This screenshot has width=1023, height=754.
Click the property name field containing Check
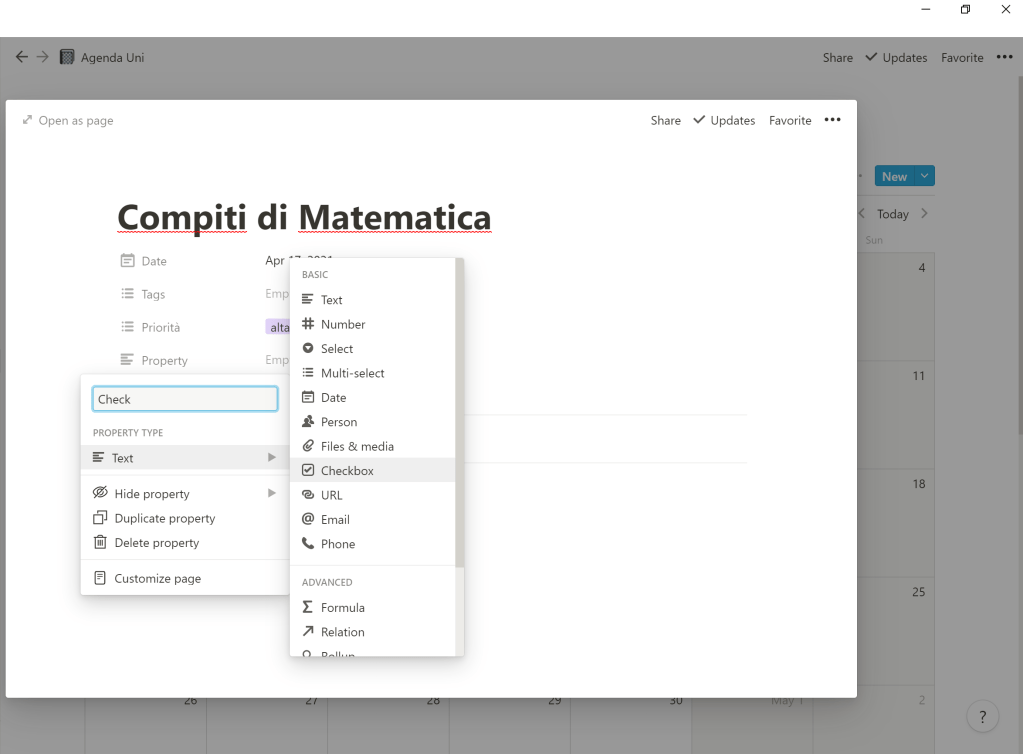[185, 399]
